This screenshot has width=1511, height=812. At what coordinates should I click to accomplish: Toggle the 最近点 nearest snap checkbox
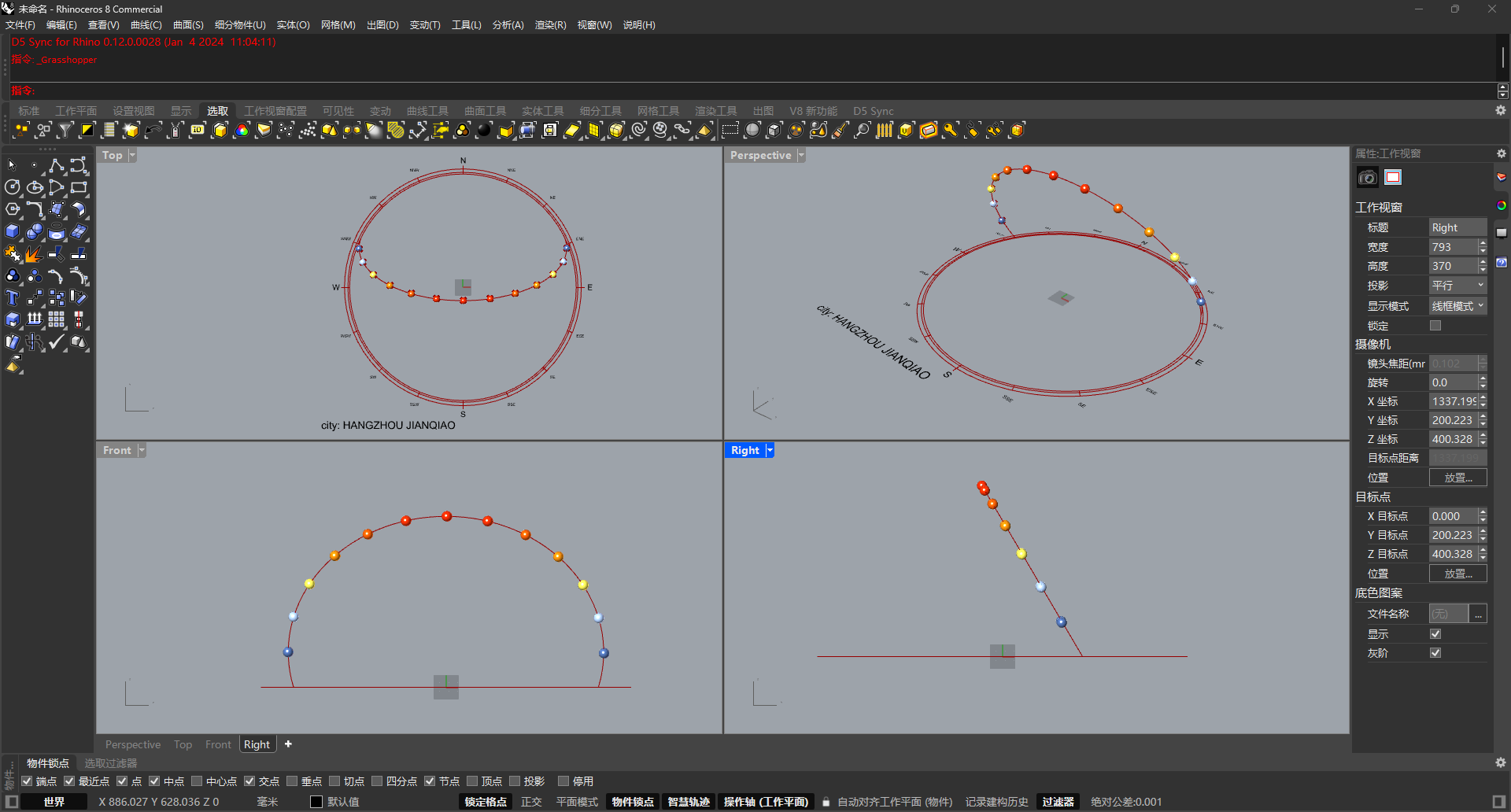point(69,781)
